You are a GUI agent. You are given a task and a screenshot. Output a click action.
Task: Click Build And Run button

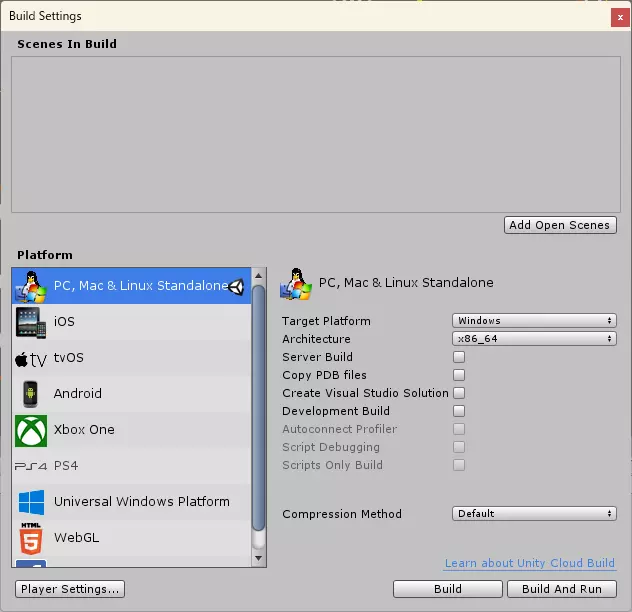point(561,589)
